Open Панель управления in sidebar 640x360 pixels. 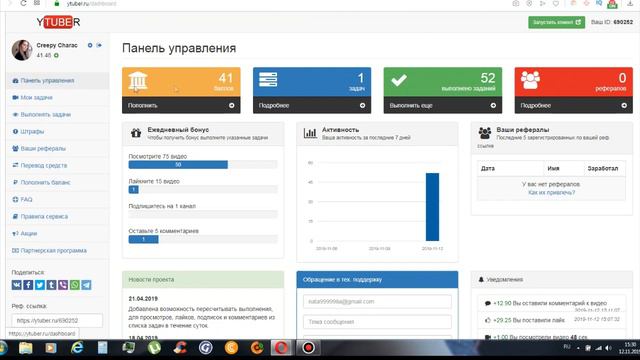pyautogui.click(x=58, y=81)
